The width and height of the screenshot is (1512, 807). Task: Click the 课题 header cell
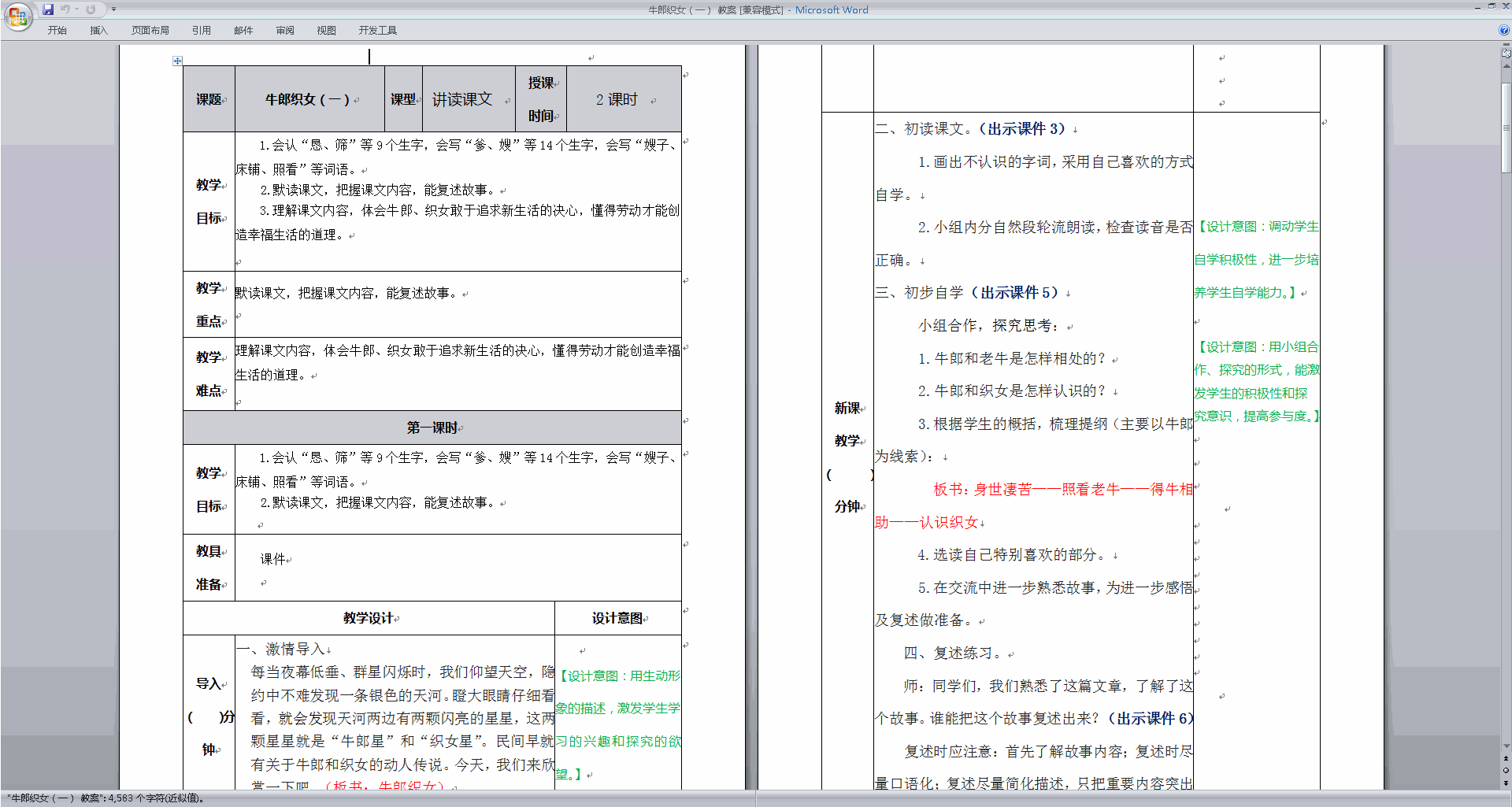[209, 99]
